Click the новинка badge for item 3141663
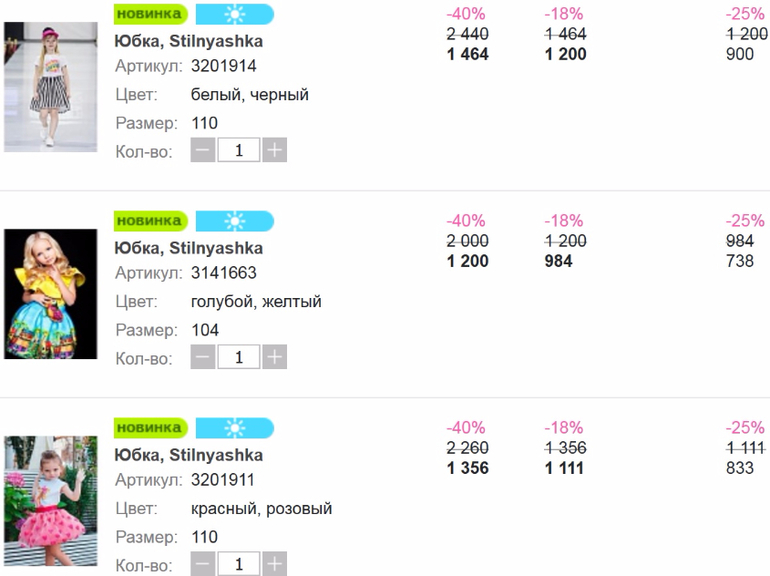The width and height of the screenshot is (770, 576). [150, 221]
